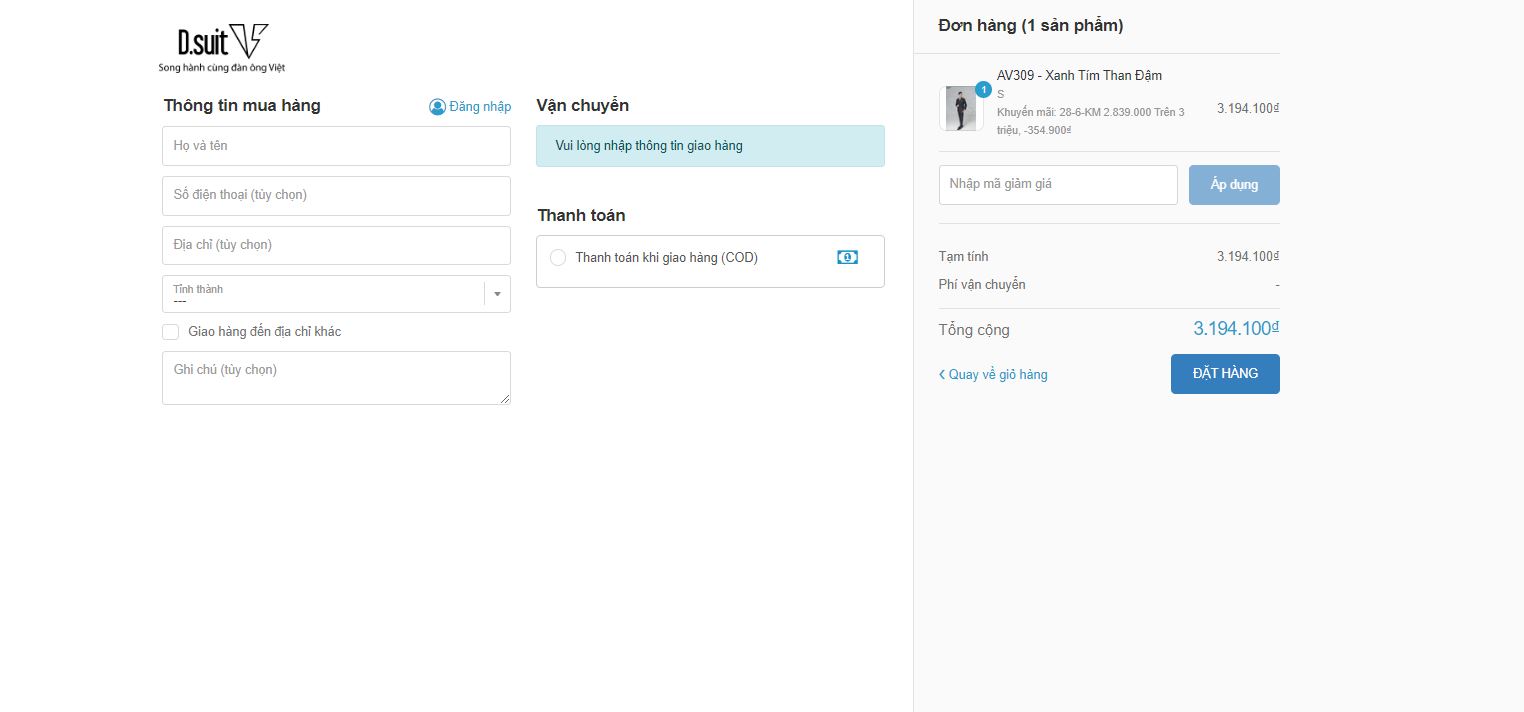The height and width of the screenshot is (712, 1524).
Task: Click the user account icon beside Đăng nhập
Action: pyautogui.click(x=437, y=107)
